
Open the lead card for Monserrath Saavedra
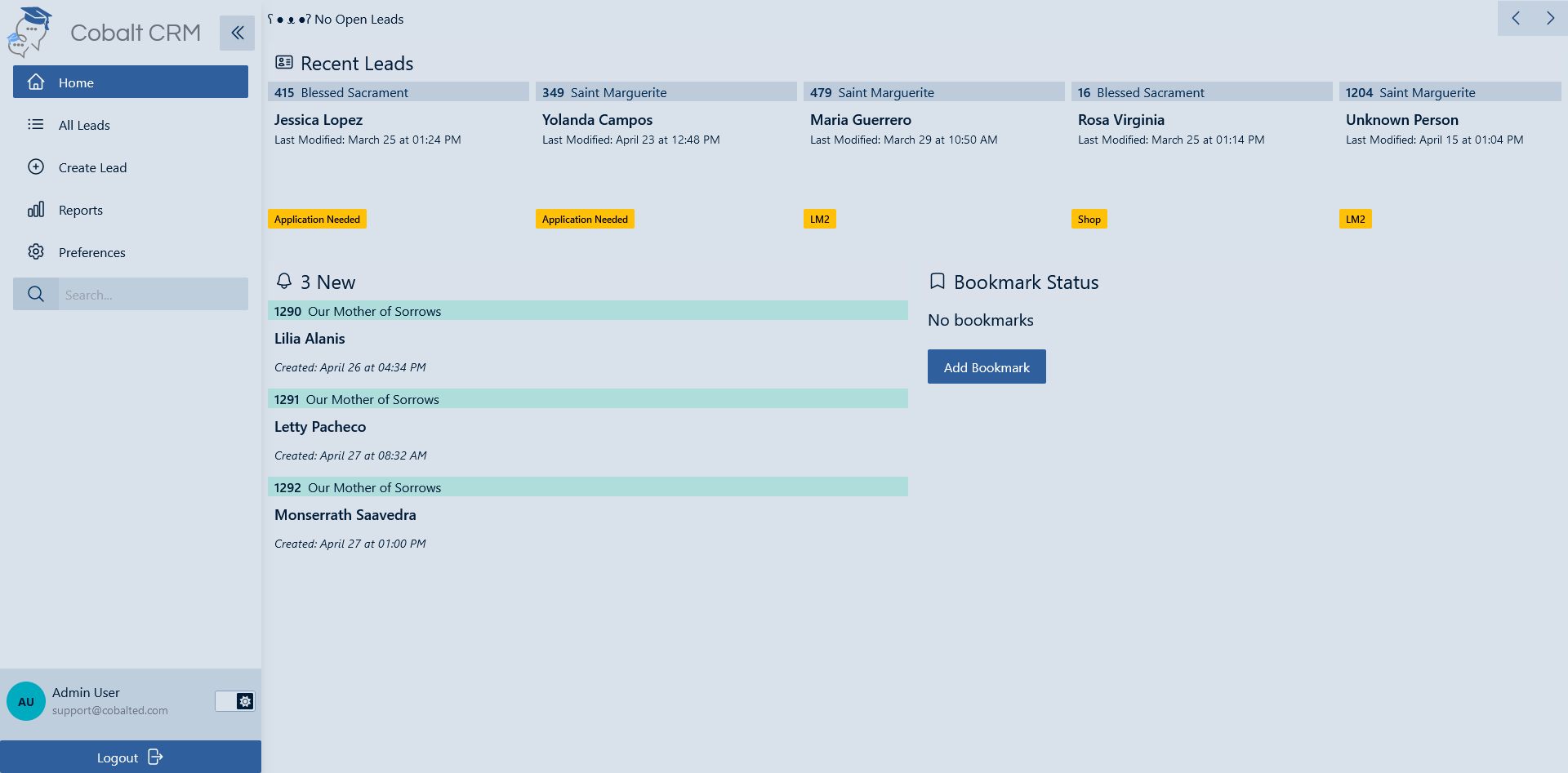coord(588,514)
